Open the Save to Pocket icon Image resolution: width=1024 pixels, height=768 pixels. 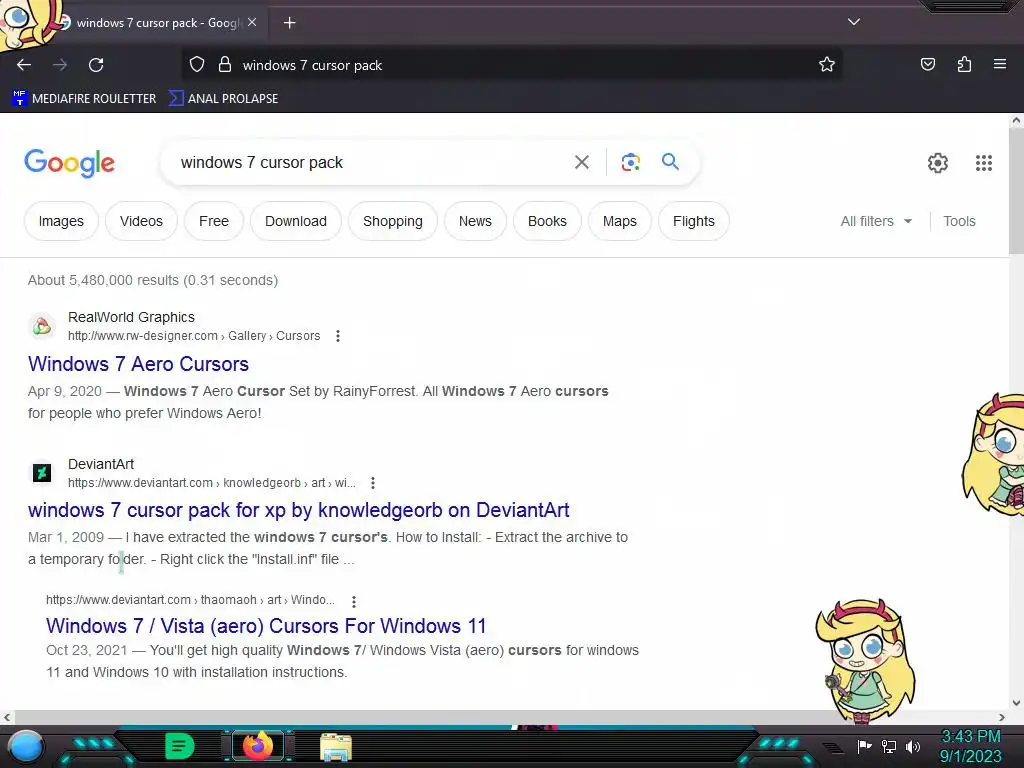[x=927, y=65]
